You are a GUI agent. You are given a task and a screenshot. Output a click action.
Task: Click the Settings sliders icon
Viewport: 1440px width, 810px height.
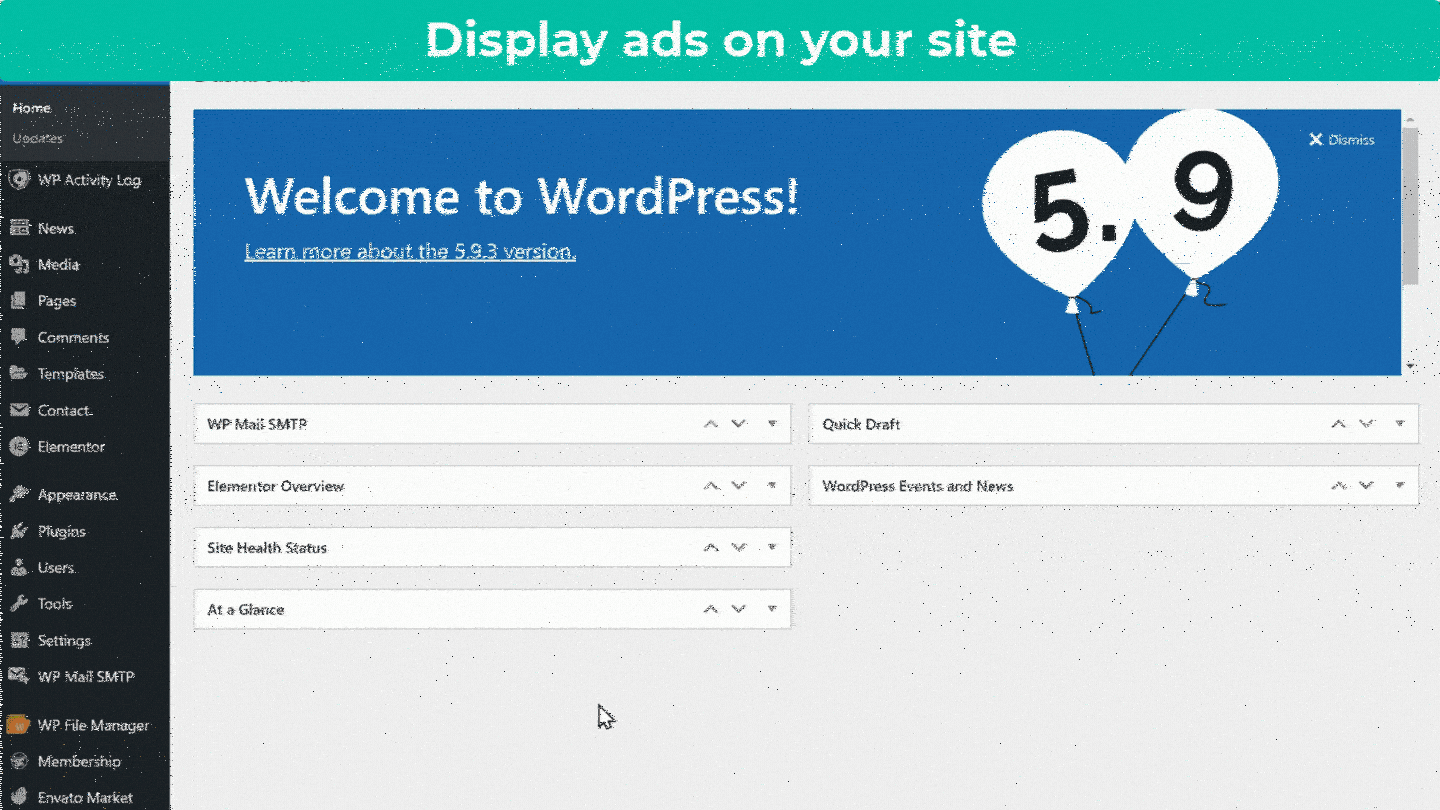click(19, 640)
